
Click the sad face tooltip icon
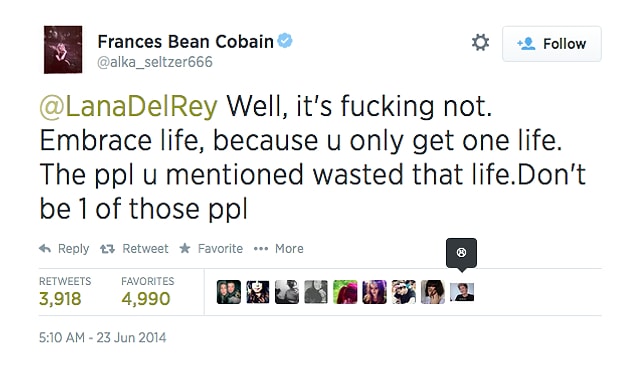pos(461,253)
